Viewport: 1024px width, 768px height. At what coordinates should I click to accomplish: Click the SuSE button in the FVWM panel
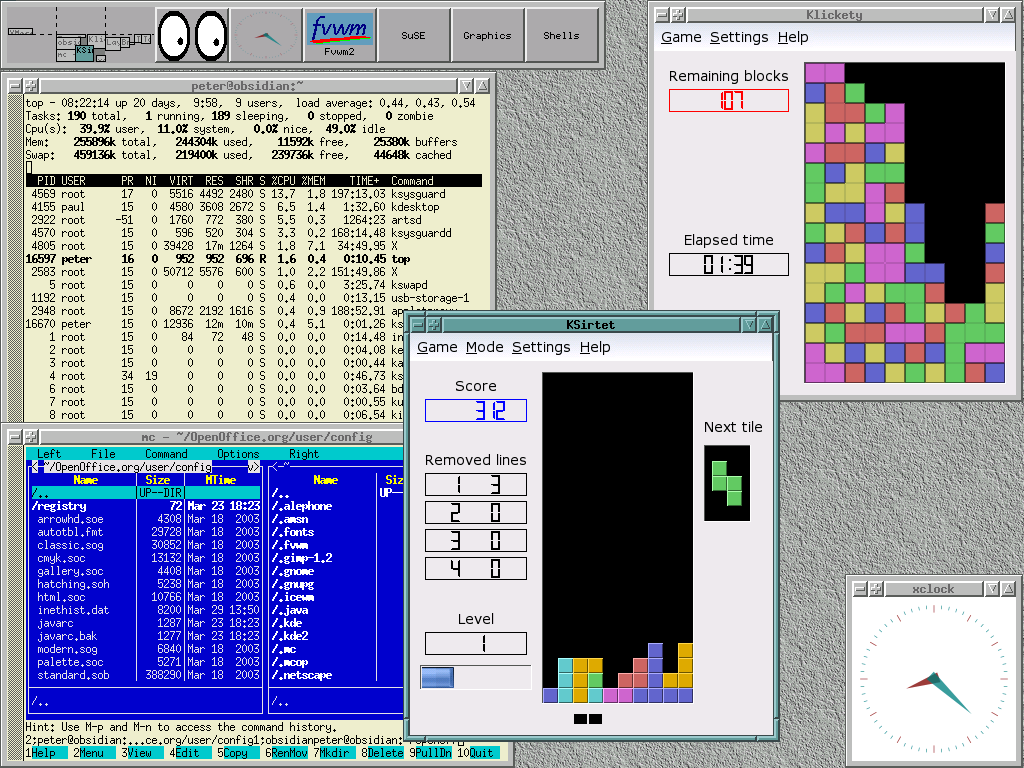tap(413, 35)
